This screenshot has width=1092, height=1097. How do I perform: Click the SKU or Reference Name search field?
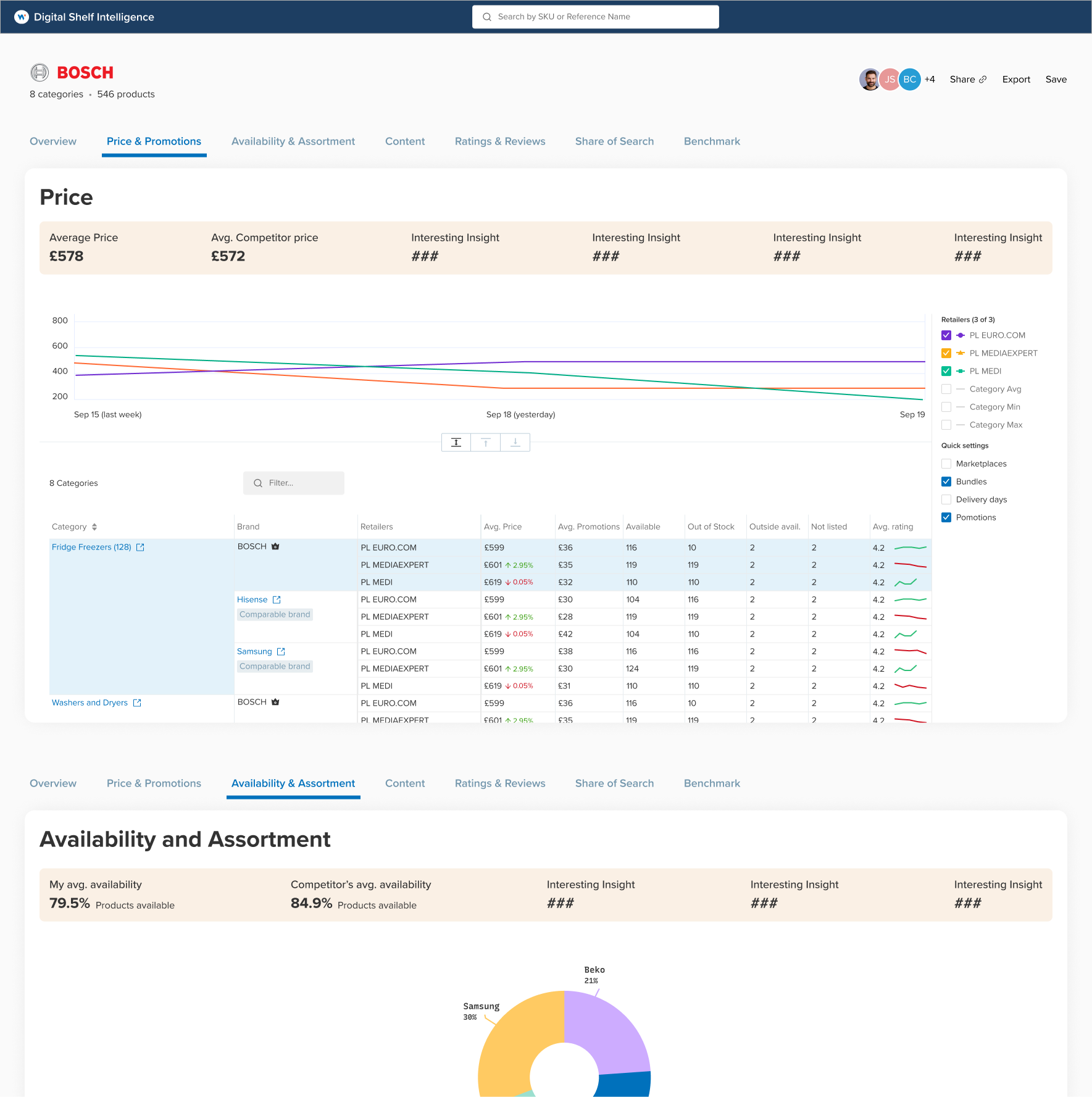click(595, 17)
